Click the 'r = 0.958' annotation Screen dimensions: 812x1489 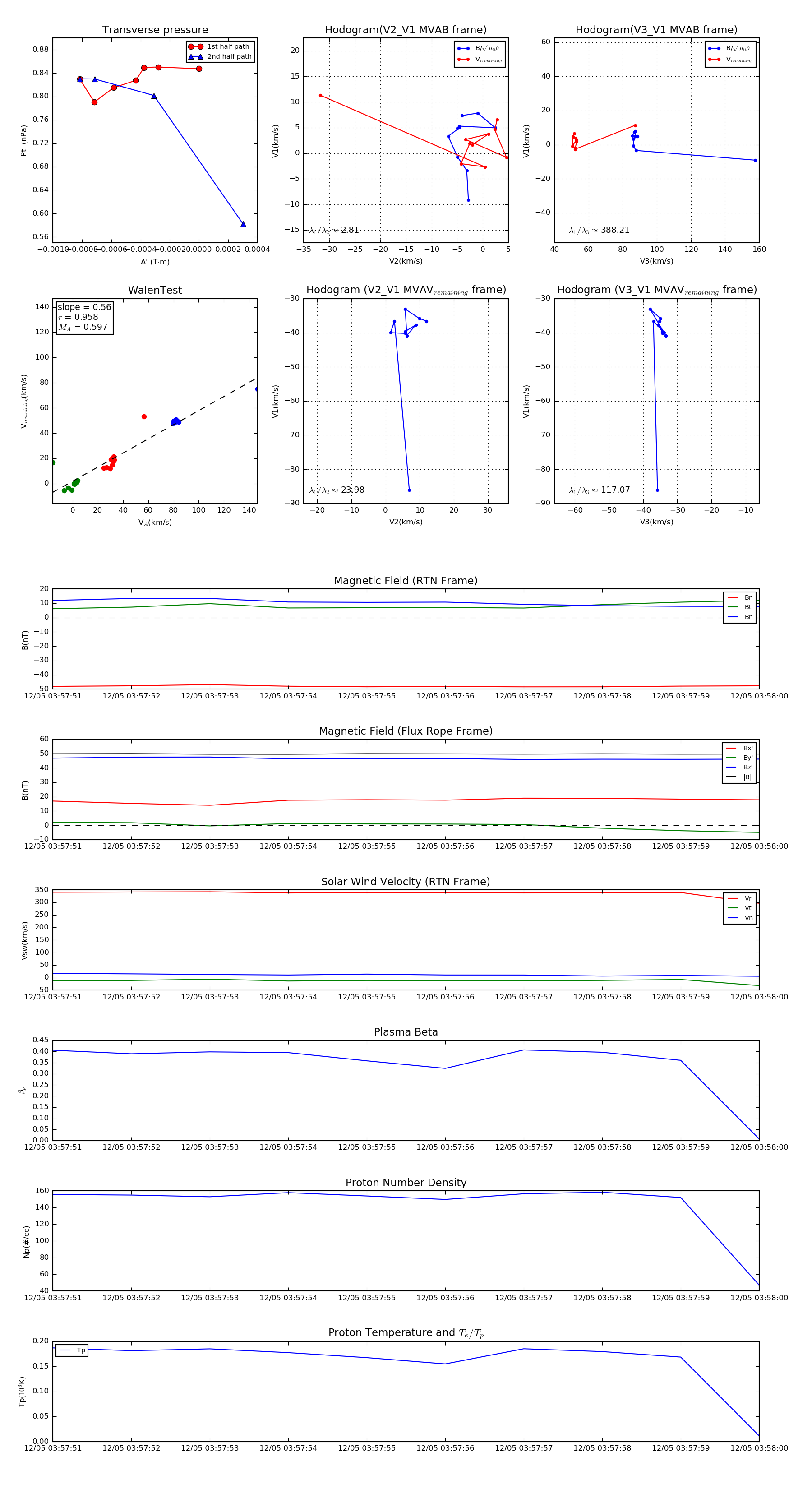tap(78, 317)
